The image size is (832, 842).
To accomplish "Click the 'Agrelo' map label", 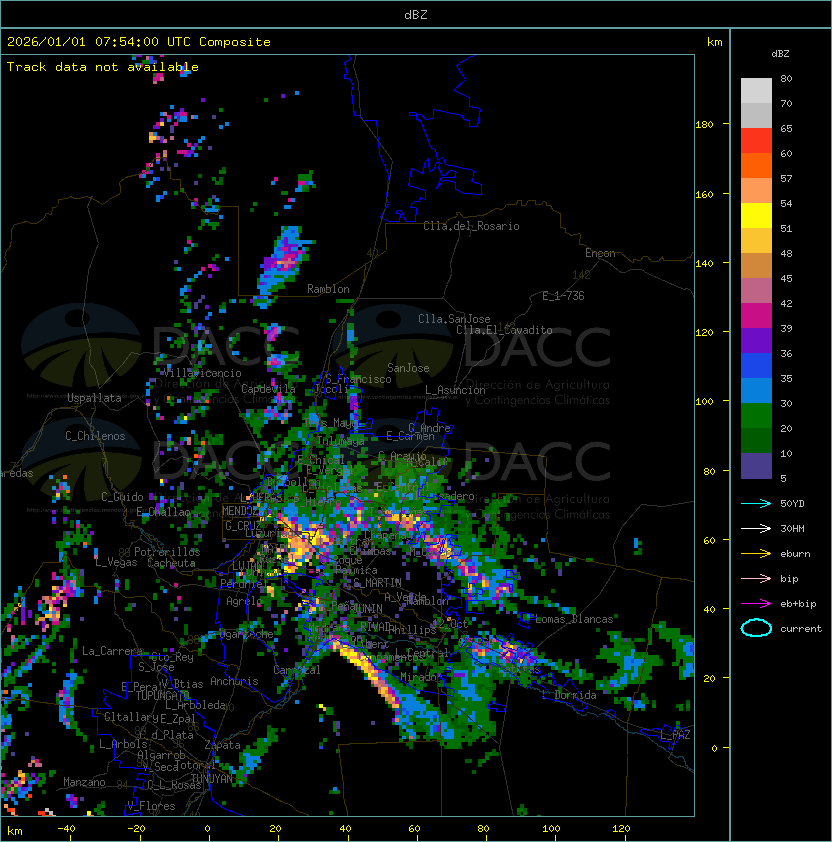I will (244, 601).
